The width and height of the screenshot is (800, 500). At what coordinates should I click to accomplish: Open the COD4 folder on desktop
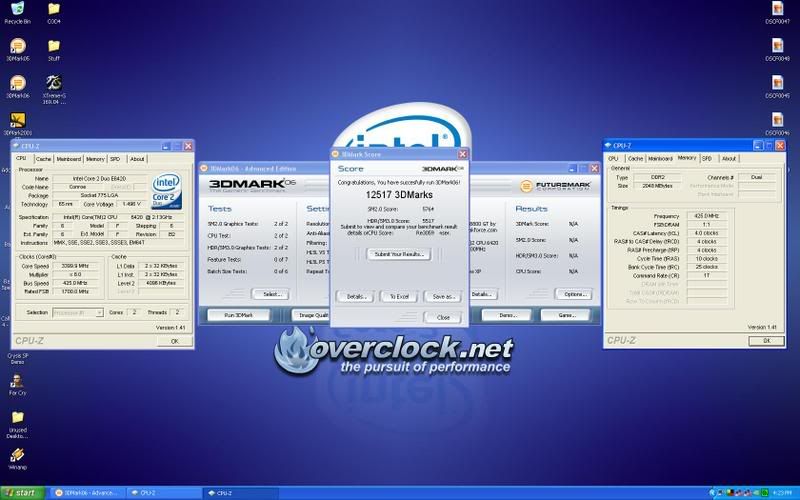coord(54,8)
